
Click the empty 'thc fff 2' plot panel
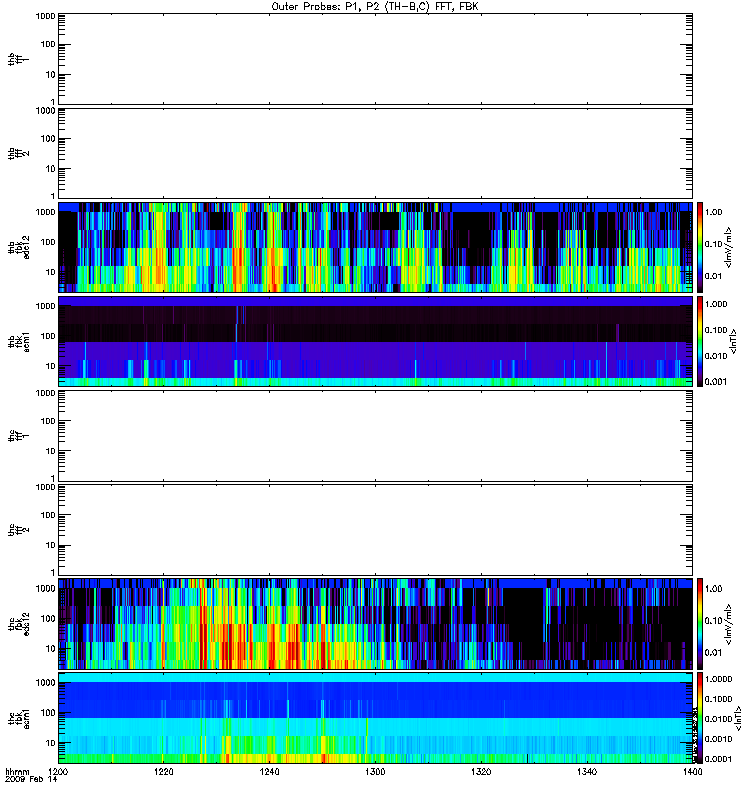click(375, 530)
